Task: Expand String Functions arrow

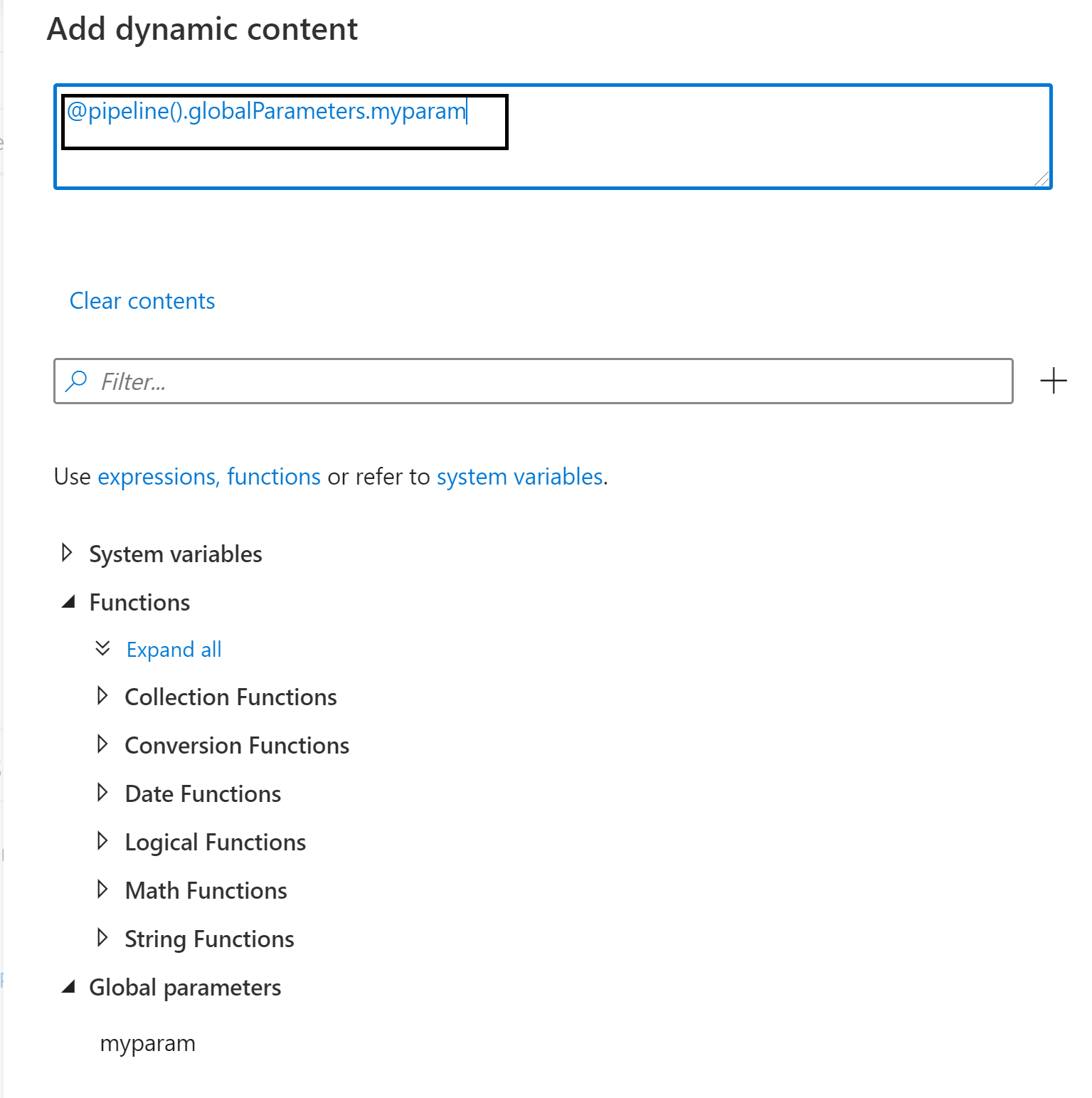Action: [x=102, y=938]
